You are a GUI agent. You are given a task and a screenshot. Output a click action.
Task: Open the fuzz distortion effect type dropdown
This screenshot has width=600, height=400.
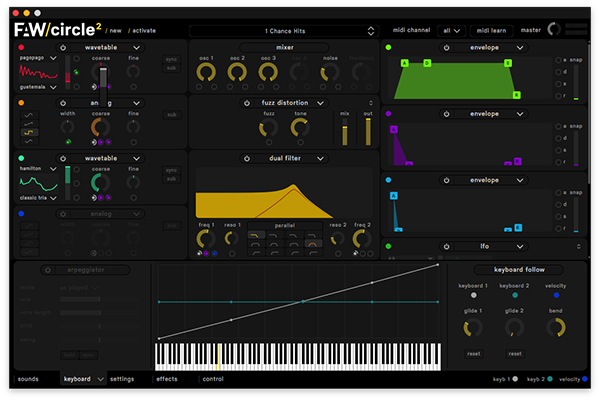320,103
